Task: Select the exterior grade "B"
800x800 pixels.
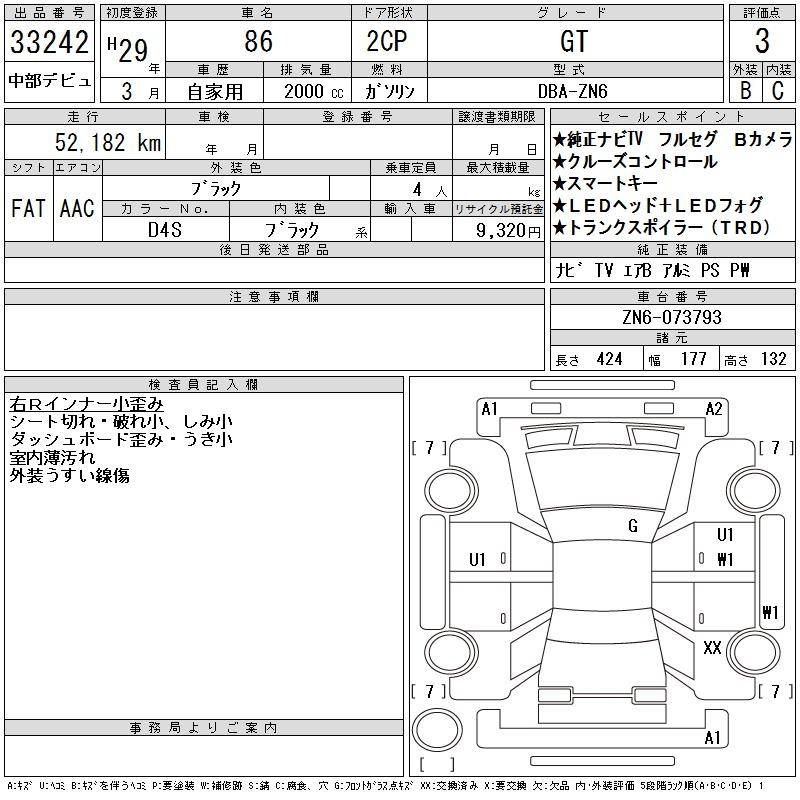Action: (745, 91)
